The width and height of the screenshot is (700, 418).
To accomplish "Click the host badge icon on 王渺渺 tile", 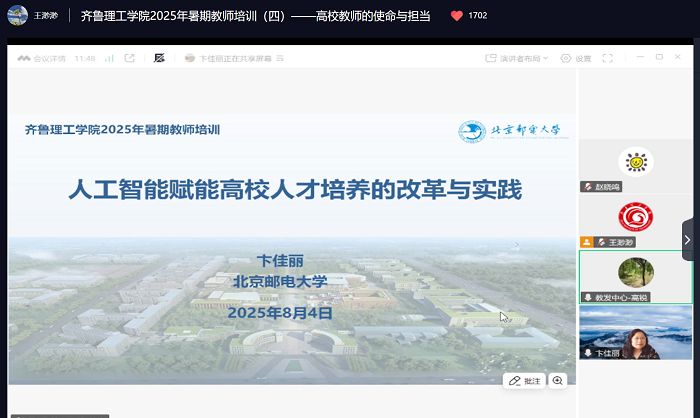I will (587, 242).
